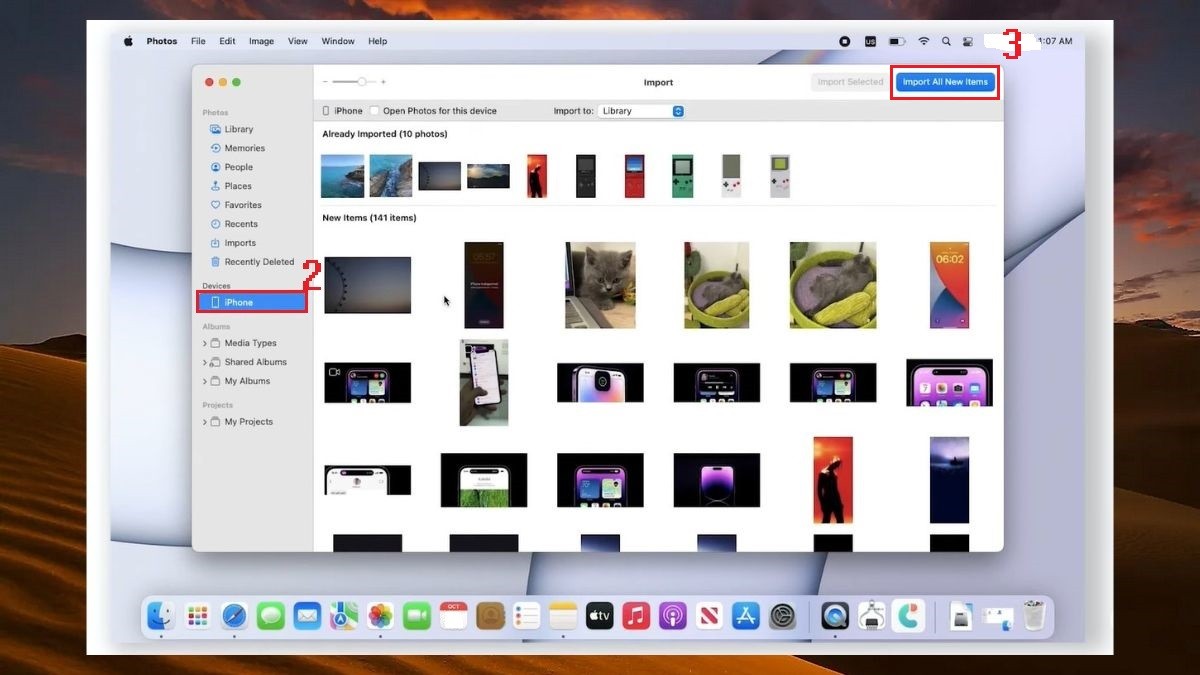Open the Help menu
The height and width of the screenshot is (675, 1200).
pyautogui.click(x=377, y=41)
